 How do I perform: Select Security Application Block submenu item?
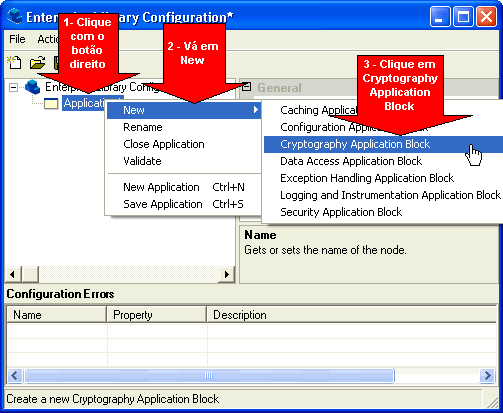pos(383,212)
